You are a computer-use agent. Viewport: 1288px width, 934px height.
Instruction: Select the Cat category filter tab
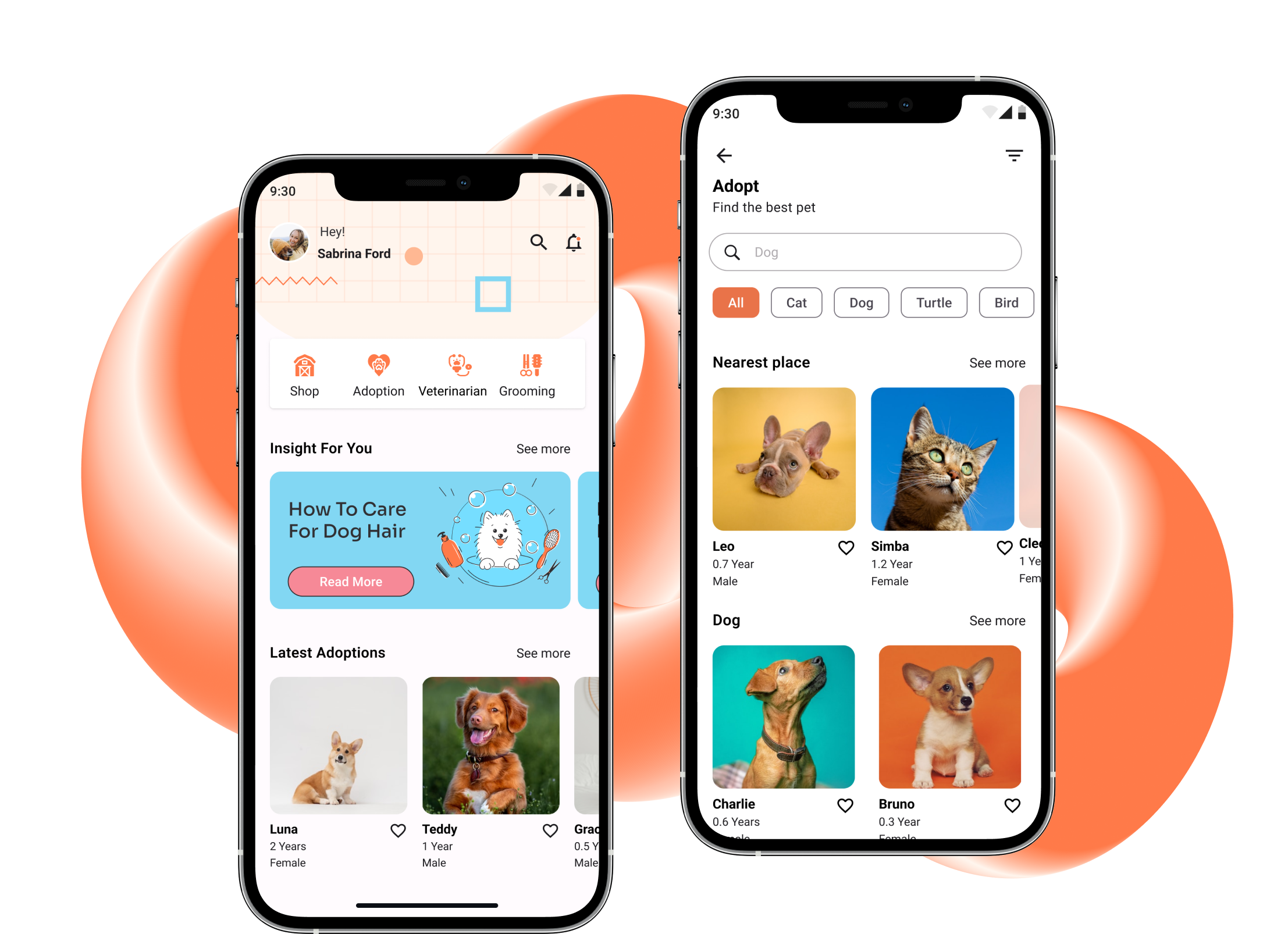pos(795,302)
